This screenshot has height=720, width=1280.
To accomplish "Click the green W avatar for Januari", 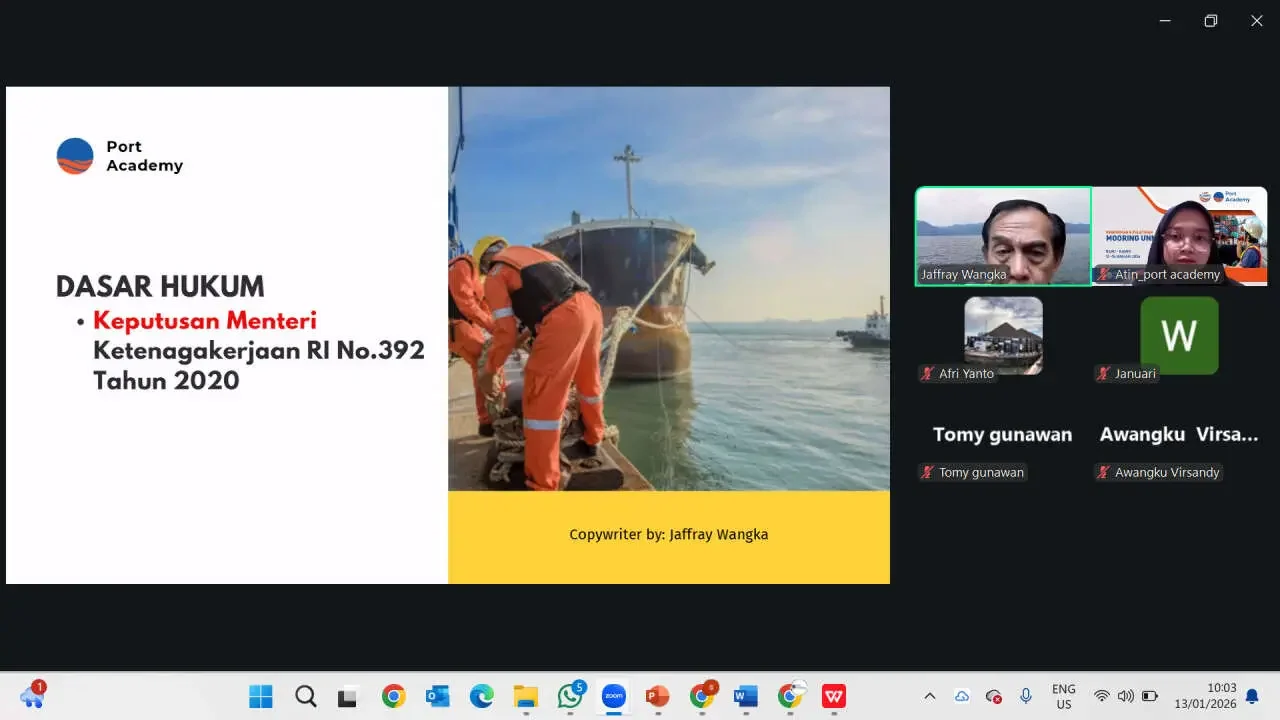I will pyautogui.click(x=1180, y=335).
